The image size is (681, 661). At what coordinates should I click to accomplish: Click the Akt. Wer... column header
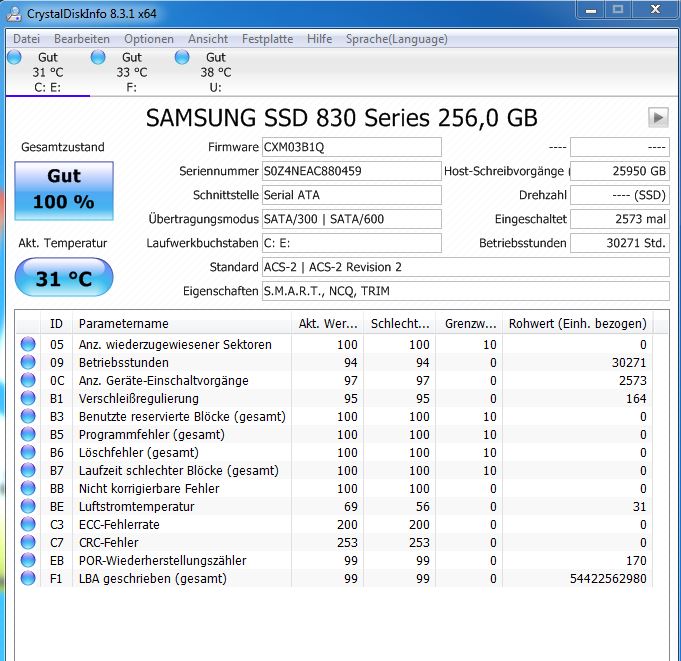(x=327, y=324)
